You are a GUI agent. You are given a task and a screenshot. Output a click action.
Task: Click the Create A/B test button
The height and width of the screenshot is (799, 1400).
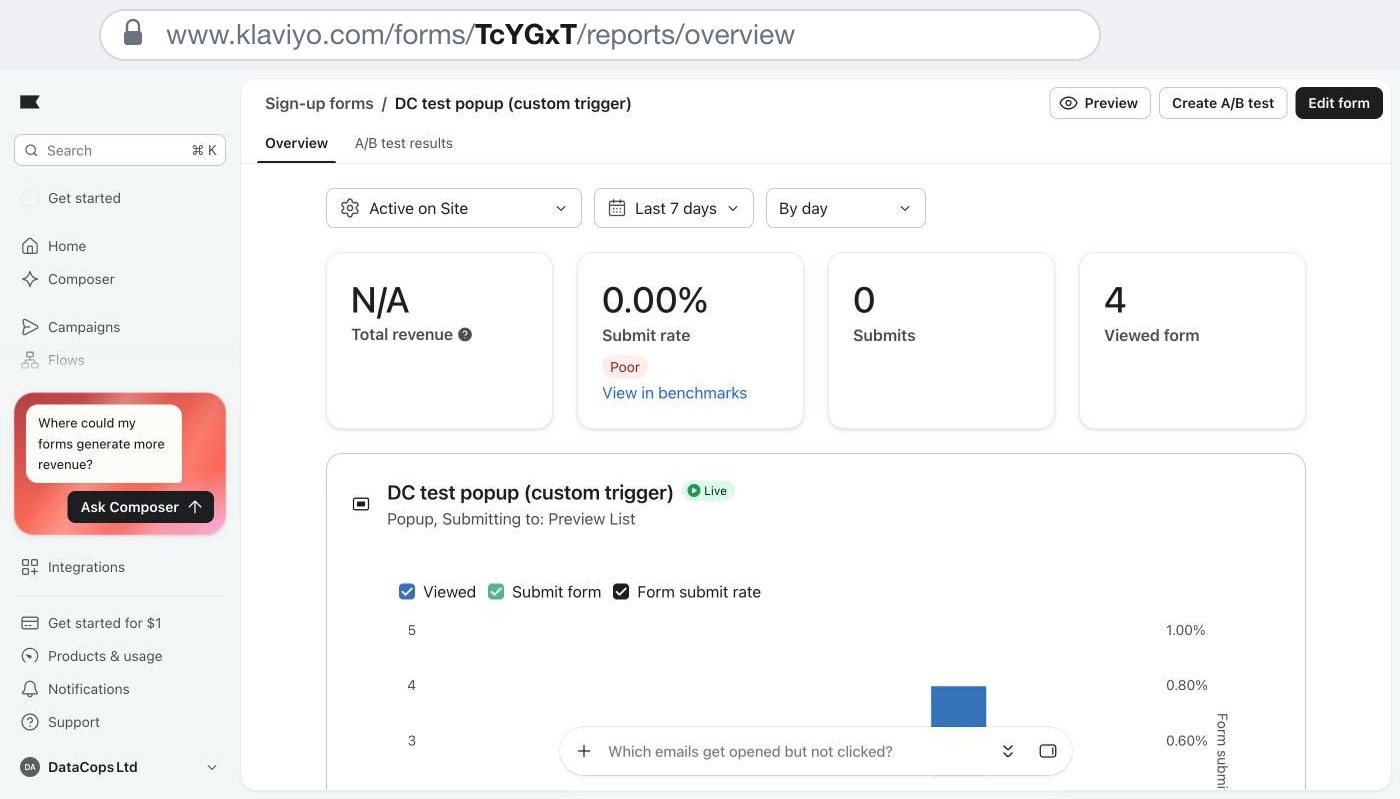[1223, 103]
